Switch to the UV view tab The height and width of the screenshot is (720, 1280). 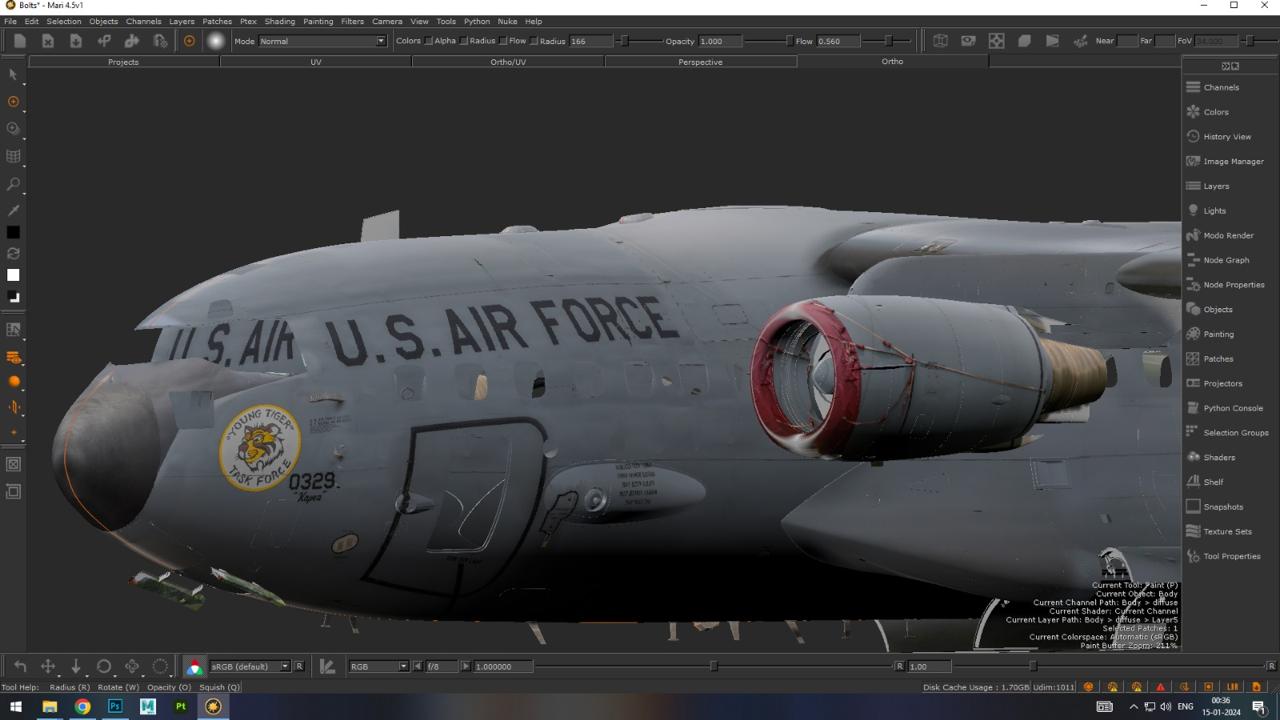click(316, 62)
